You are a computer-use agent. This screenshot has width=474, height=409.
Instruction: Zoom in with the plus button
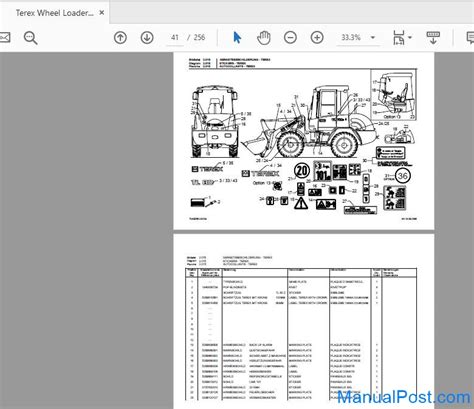pos(317,38)
